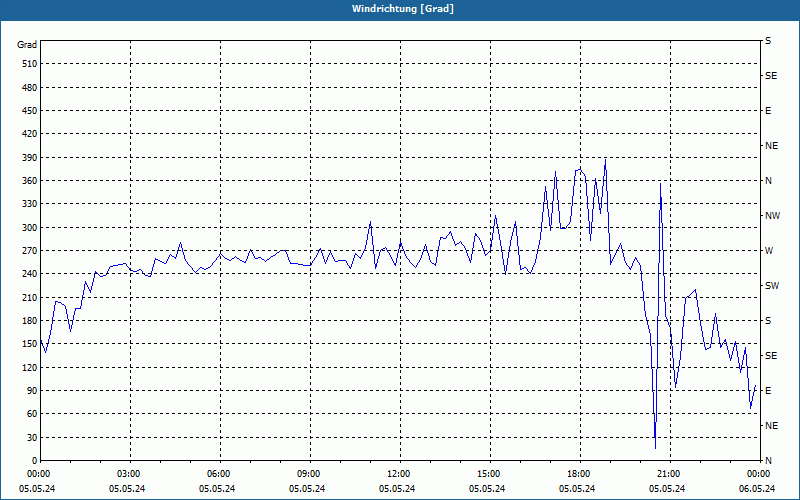This screenshot has width=800, height=500.
Task: Click the "270" y-axis value
Action: point(30,251)
